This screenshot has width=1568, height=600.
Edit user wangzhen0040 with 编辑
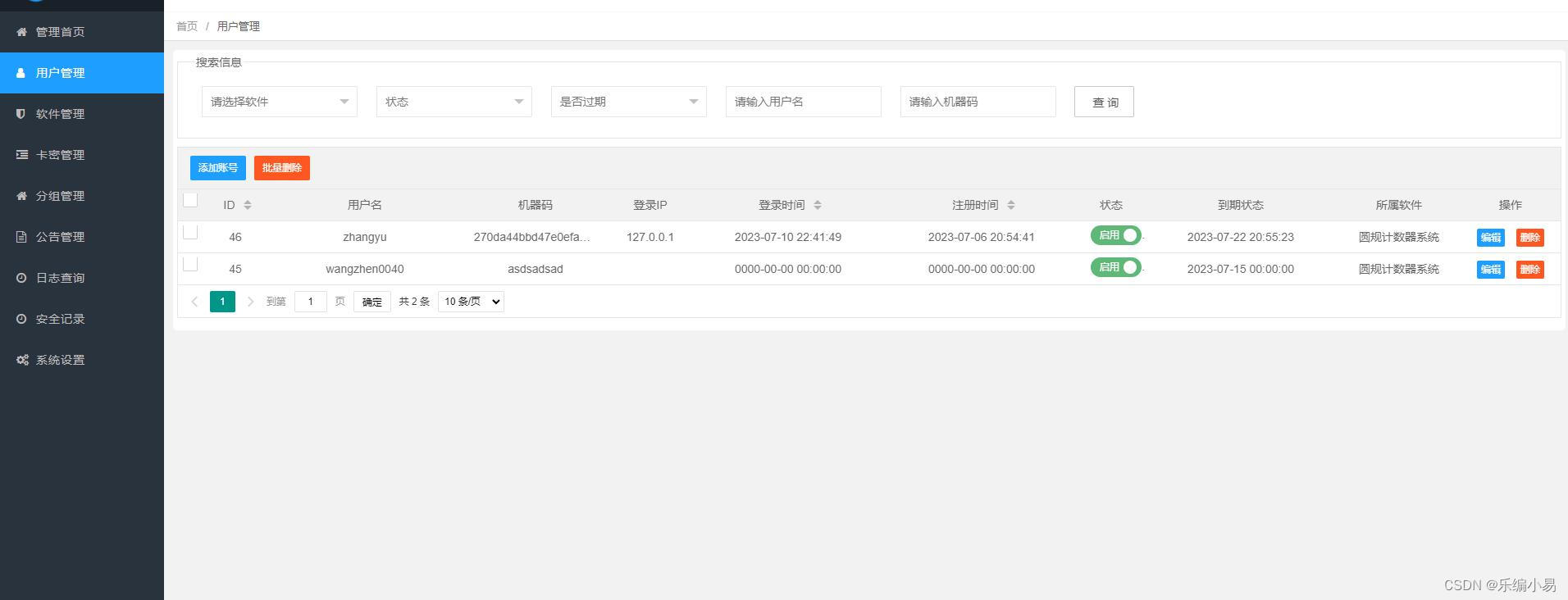coord(1491,270)
